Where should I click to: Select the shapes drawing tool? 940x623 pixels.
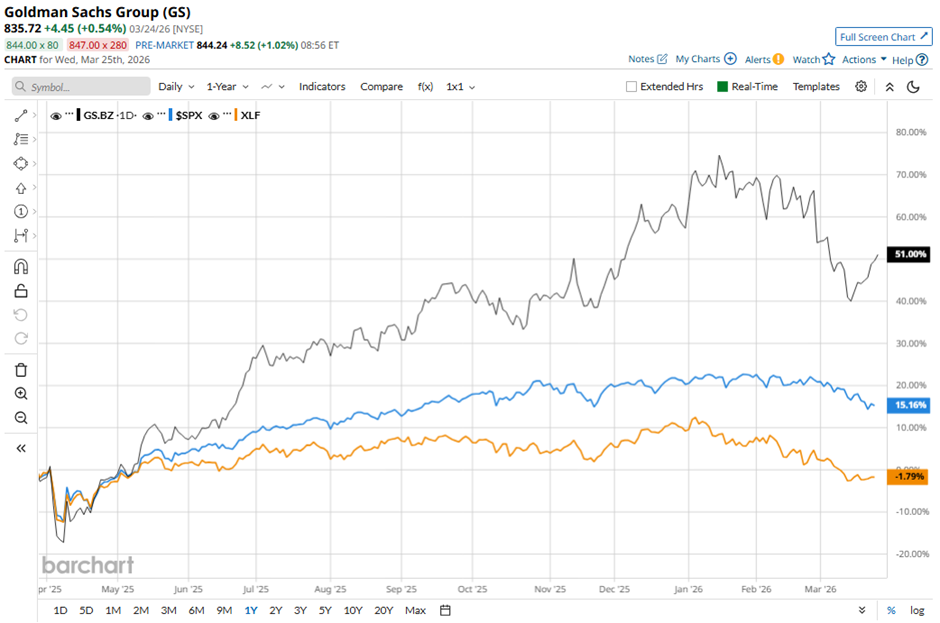(x=20, y=164)
